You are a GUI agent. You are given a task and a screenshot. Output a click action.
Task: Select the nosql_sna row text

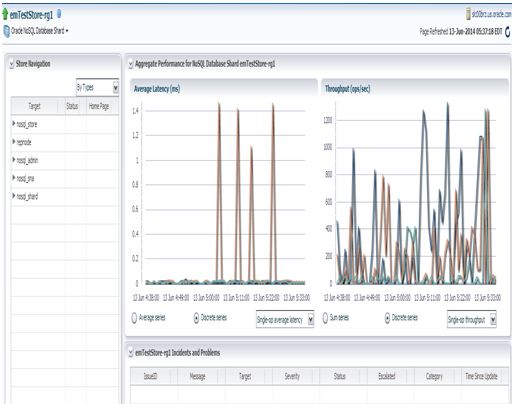[25, 178]
